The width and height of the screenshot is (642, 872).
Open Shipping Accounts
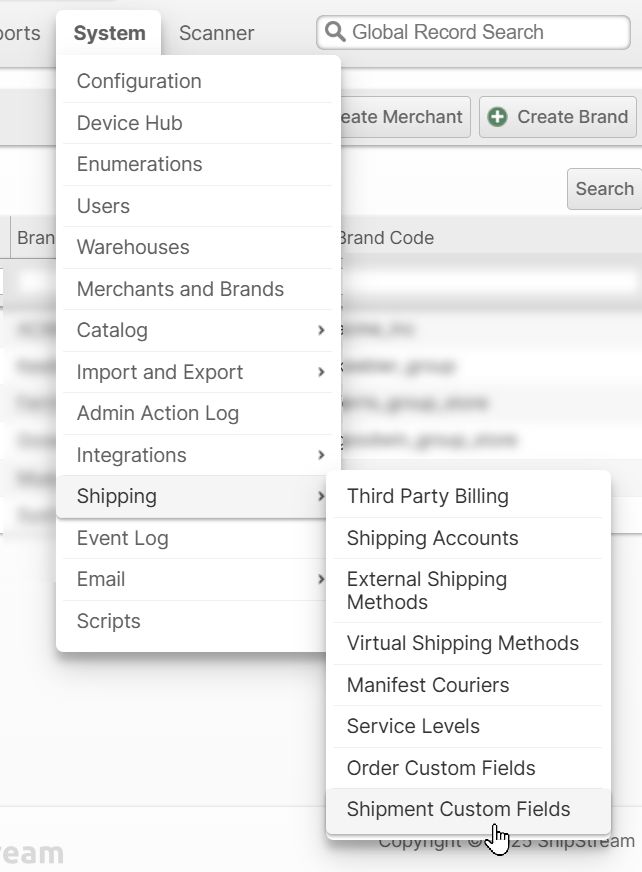pos(432,538)
